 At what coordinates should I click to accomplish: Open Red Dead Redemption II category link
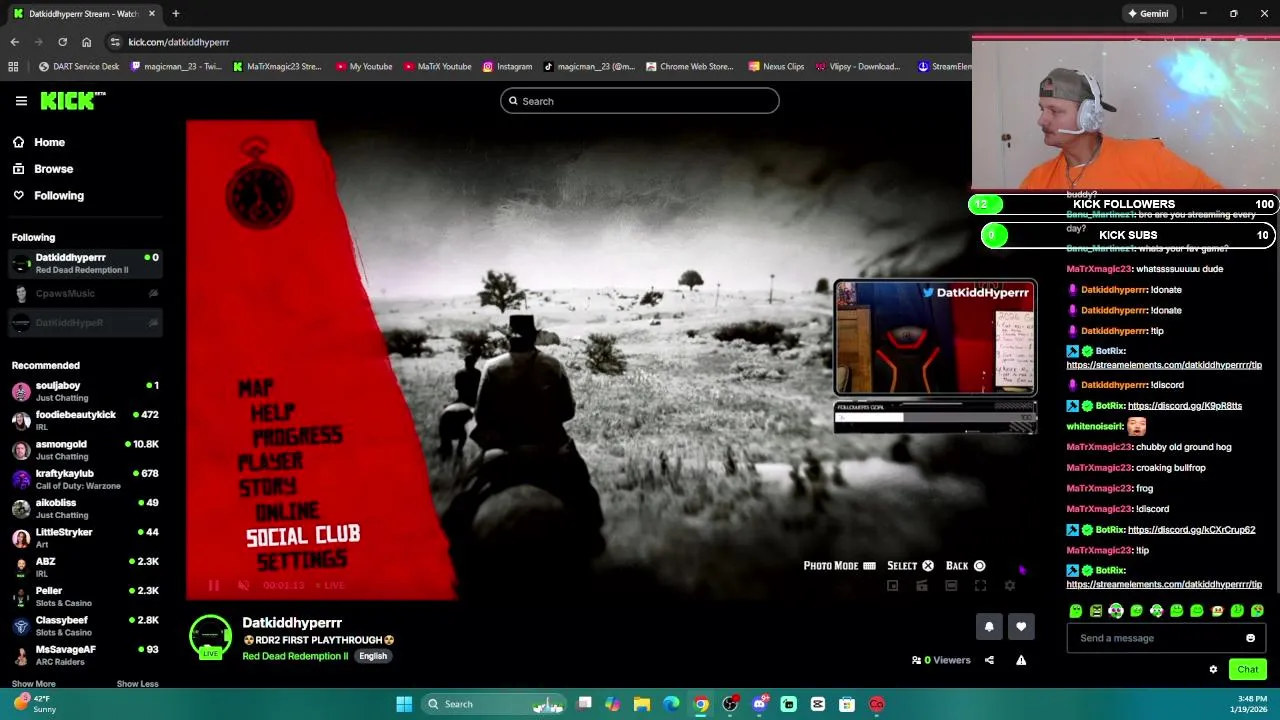click(x=295, y=656)
